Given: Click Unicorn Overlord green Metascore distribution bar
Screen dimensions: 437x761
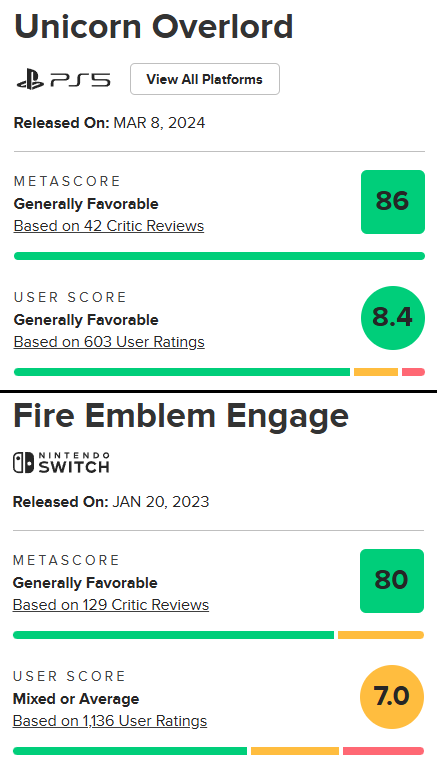Looking at the screenshot, I should [219, 256].
